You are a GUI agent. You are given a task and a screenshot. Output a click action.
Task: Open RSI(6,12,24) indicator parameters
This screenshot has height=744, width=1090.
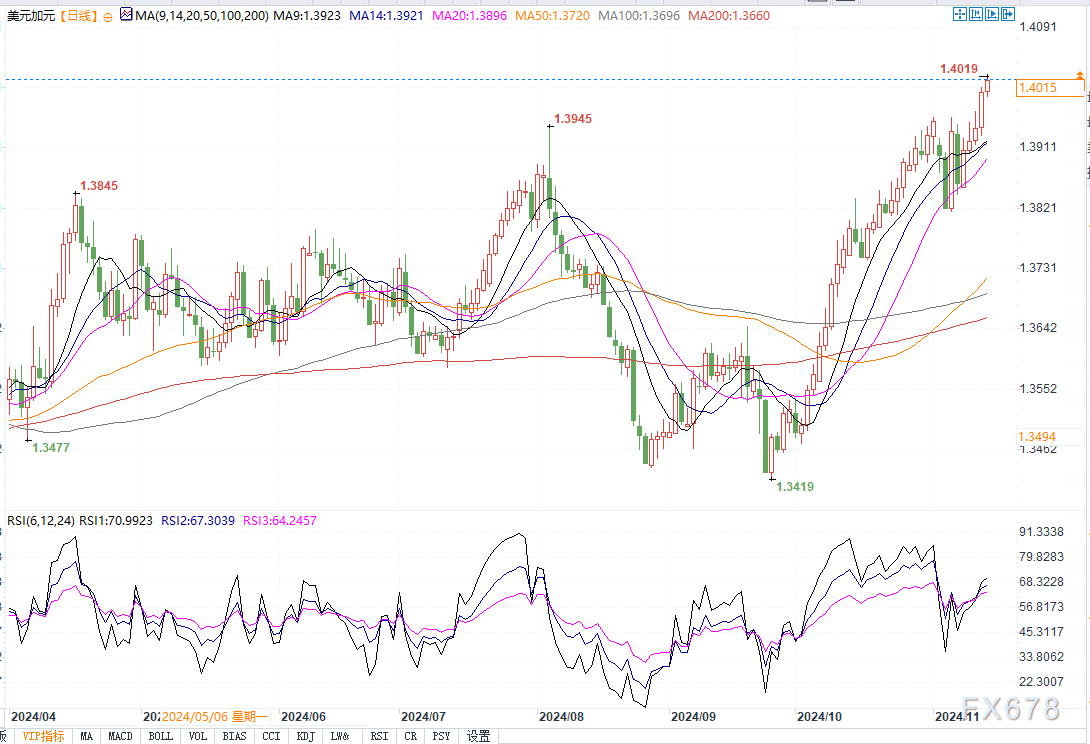tap(39, 520)
